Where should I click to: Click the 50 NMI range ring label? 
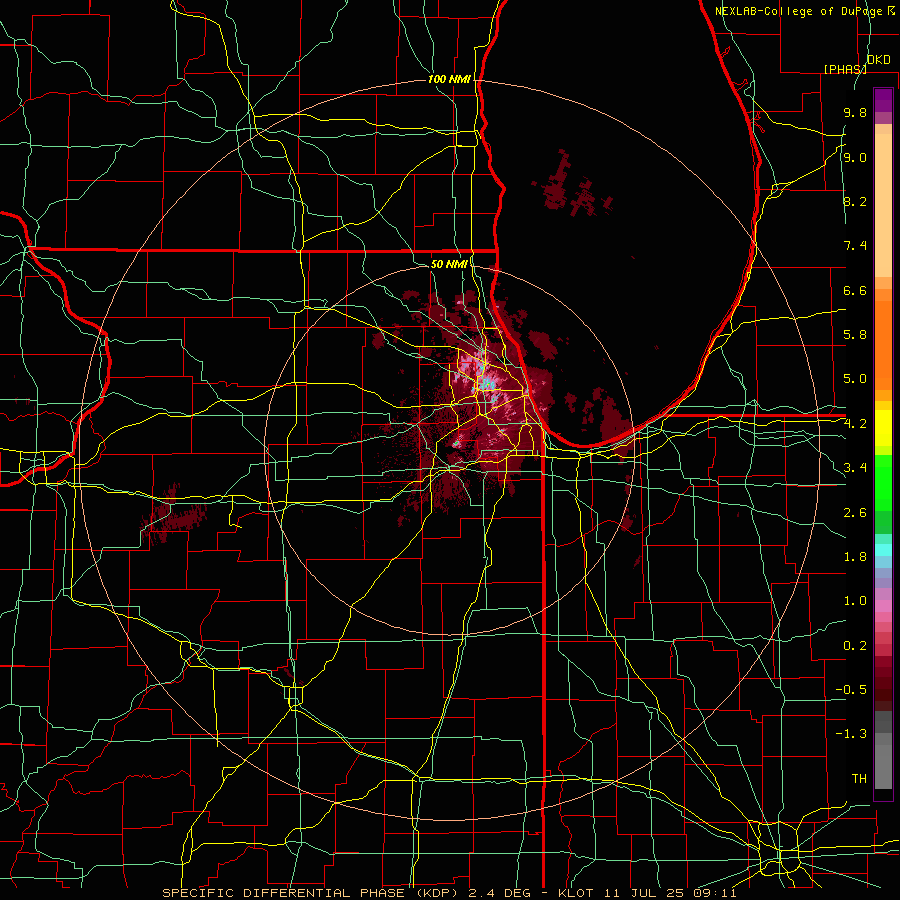click(x=449, y=264)
